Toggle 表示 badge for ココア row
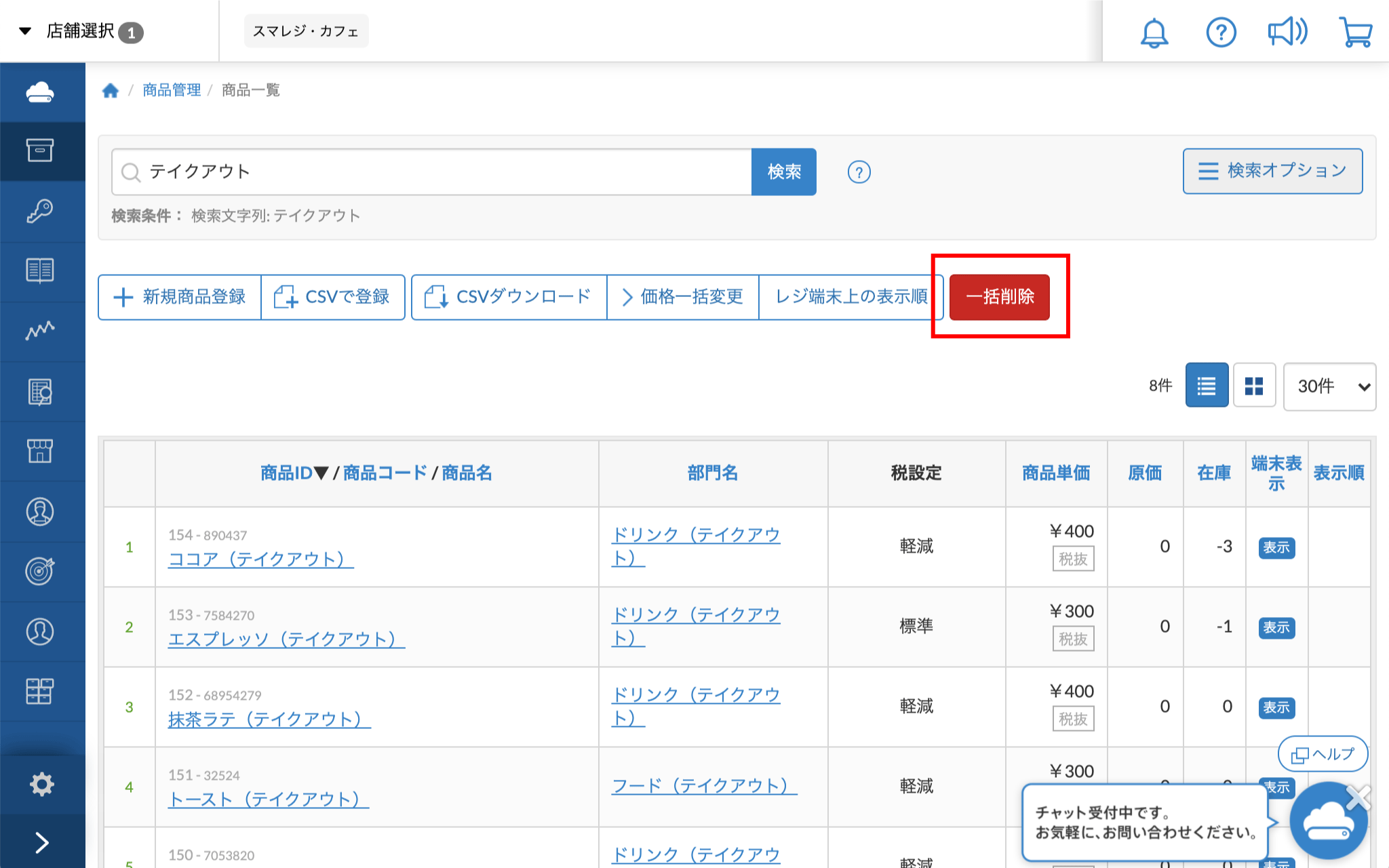The image size is (1389, 868). [1276, 547]
